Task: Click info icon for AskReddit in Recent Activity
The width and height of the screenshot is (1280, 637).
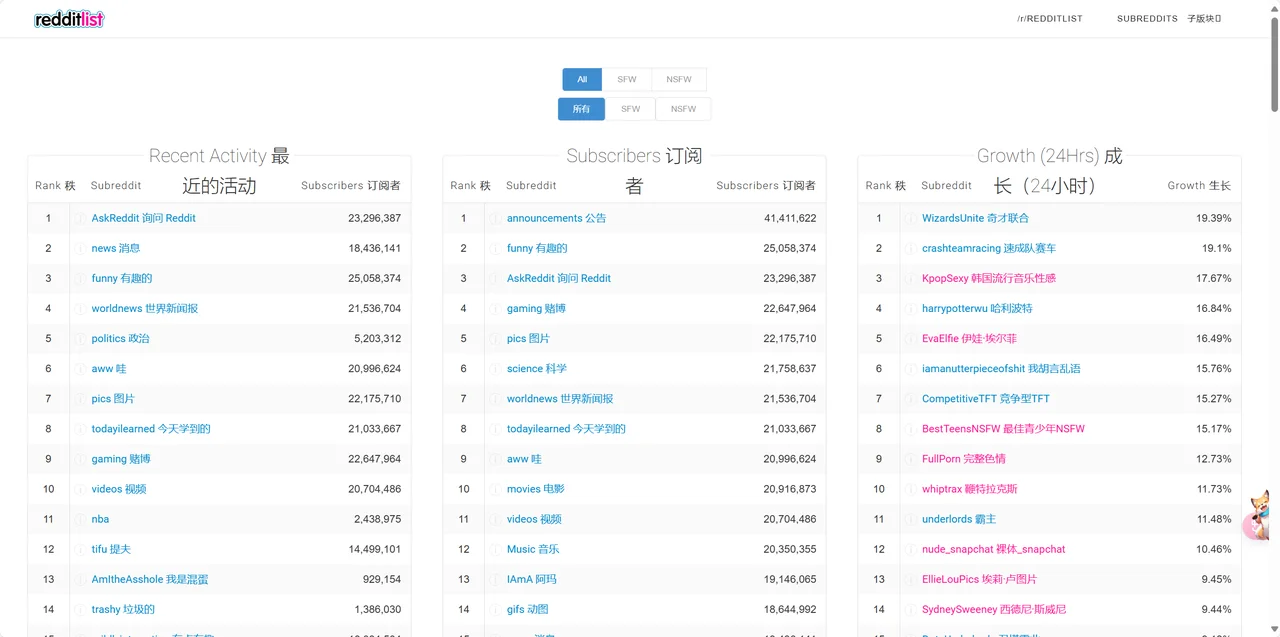Action: tap(80, 218)
